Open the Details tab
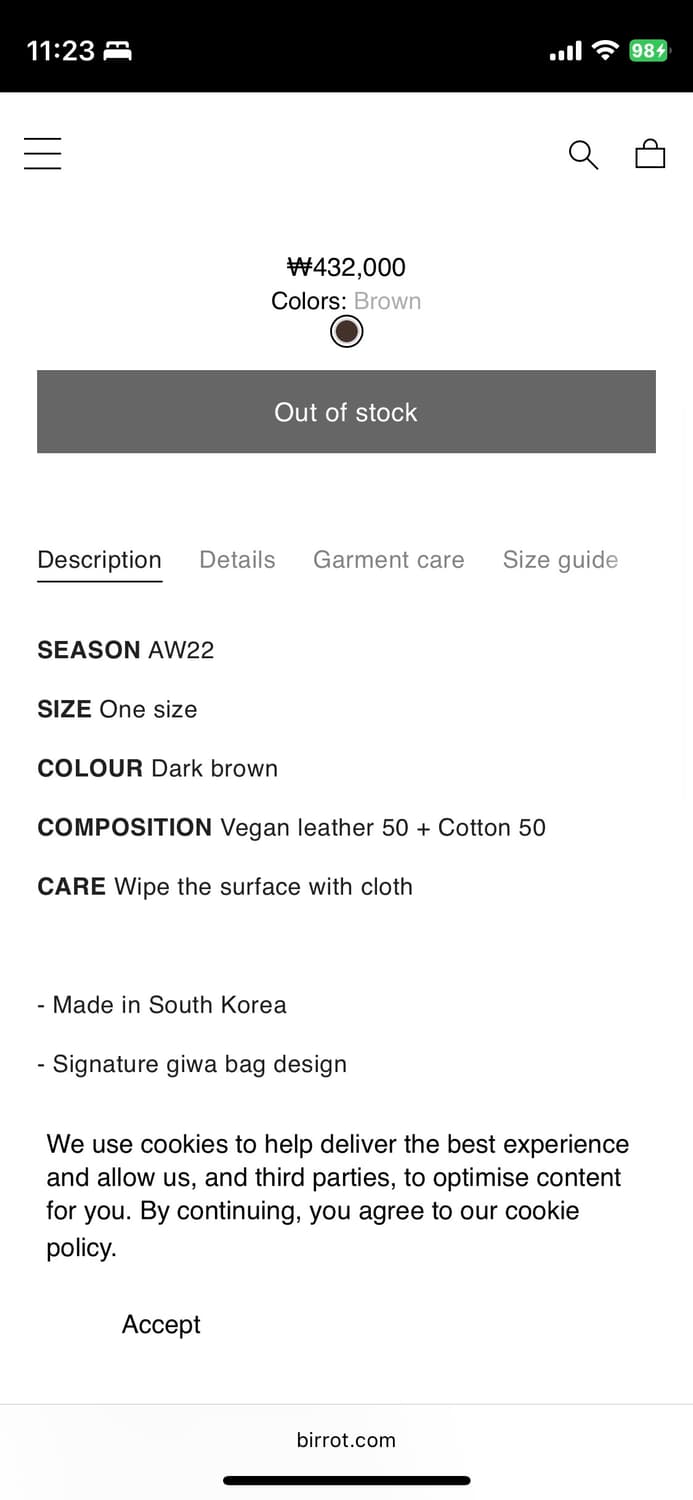This screenshot has height=1500, width=693. (x=237, y=560)
